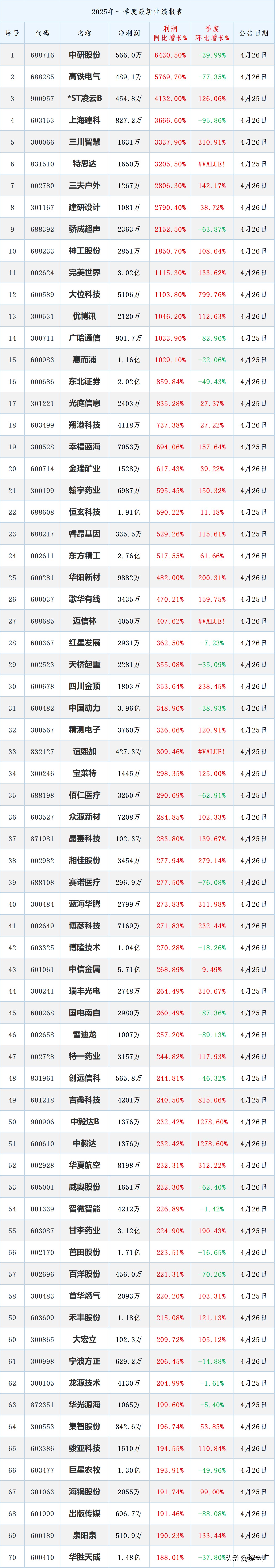This screenshot has width=275, height=1568.
Task: Select stock name 中国动力
Action: [x=85, y=708]
